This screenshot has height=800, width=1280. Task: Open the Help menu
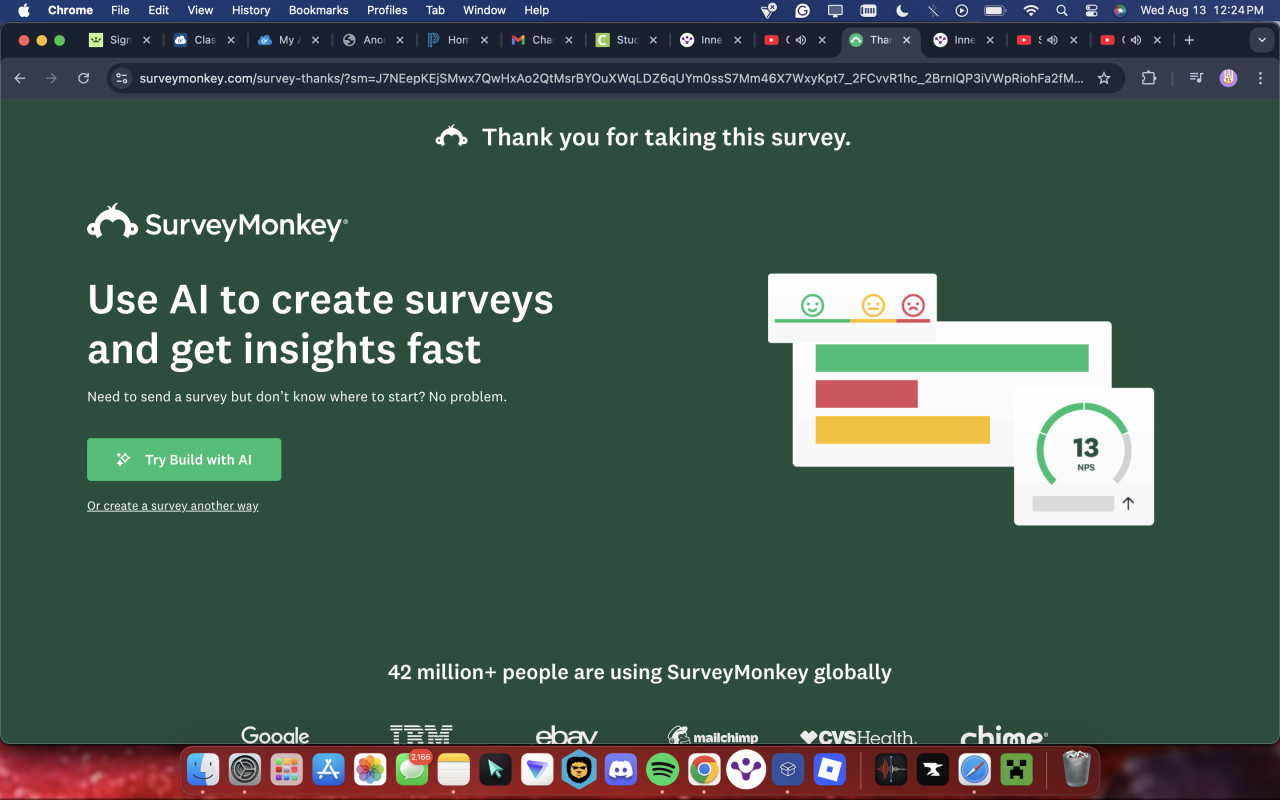[x=537, y=10]
